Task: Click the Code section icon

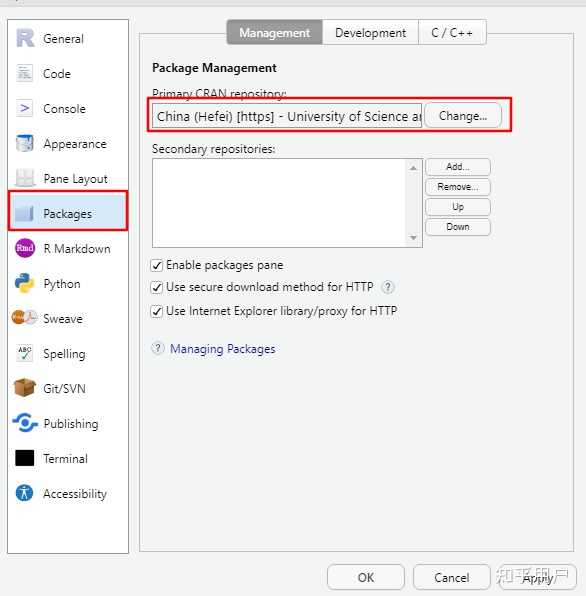Action: tap(25, 73)
